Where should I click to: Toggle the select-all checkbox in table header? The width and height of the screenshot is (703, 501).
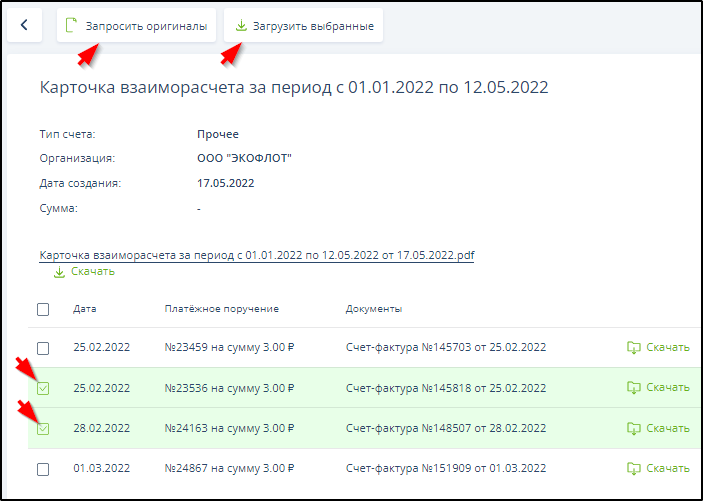(43, 309)
